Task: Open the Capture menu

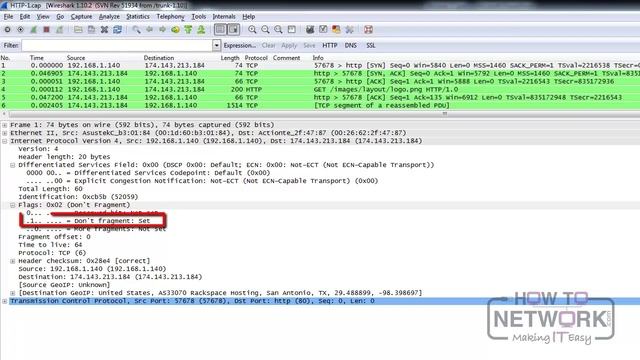Action: point(81,17)
